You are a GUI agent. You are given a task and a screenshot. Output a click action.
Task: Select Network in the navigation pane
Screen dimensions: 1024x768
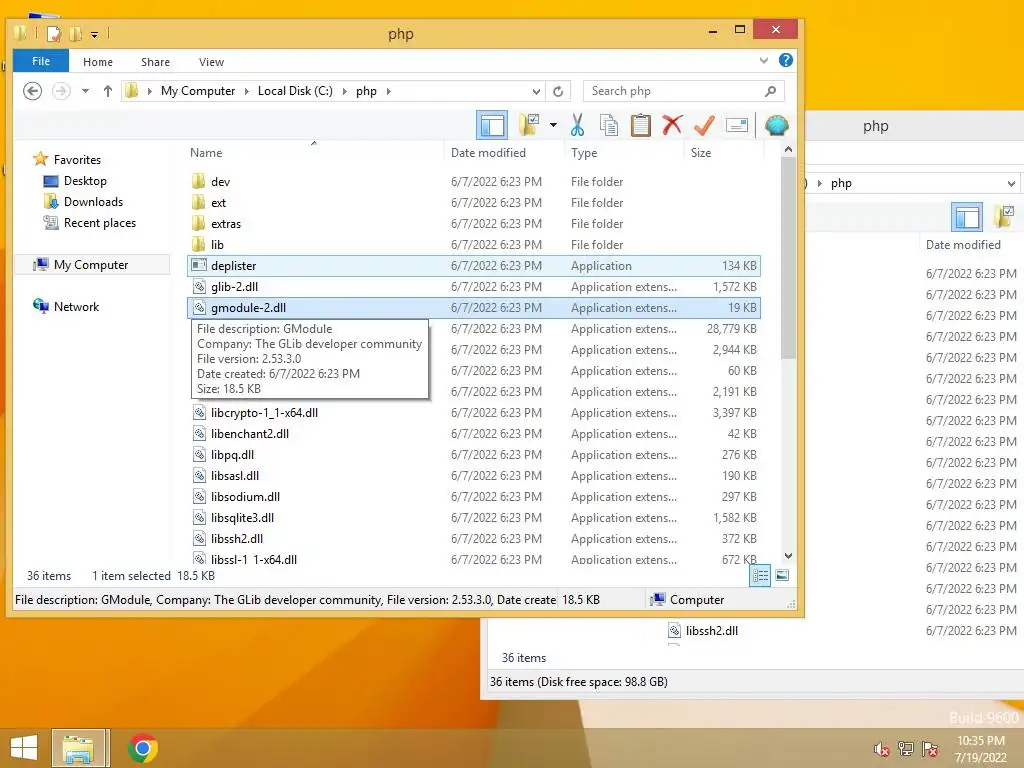click(x=76, y=306)
